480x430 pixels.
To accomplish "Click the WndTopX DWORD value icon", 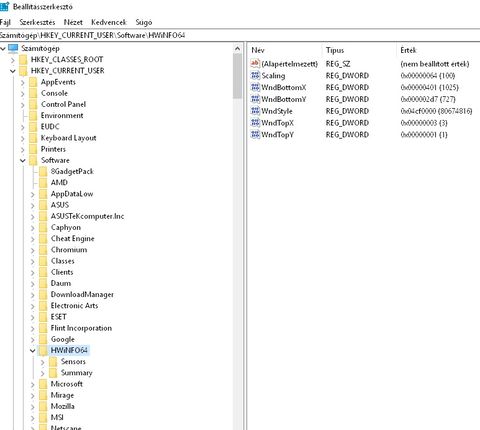I will pos(255,123).
